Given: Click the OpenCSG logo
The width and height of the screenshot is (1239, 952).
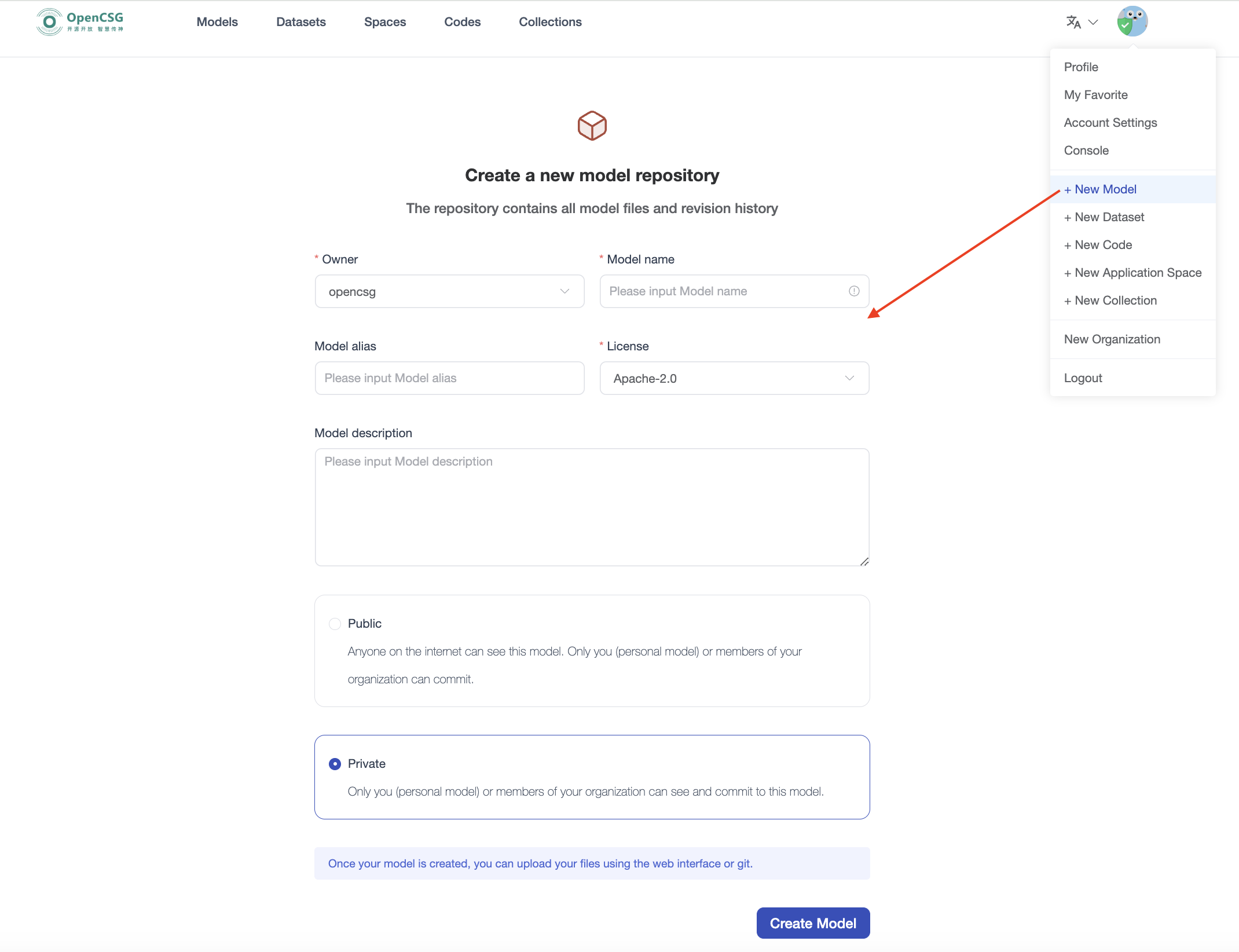Looking at the screenshot, I should (79, 21).
